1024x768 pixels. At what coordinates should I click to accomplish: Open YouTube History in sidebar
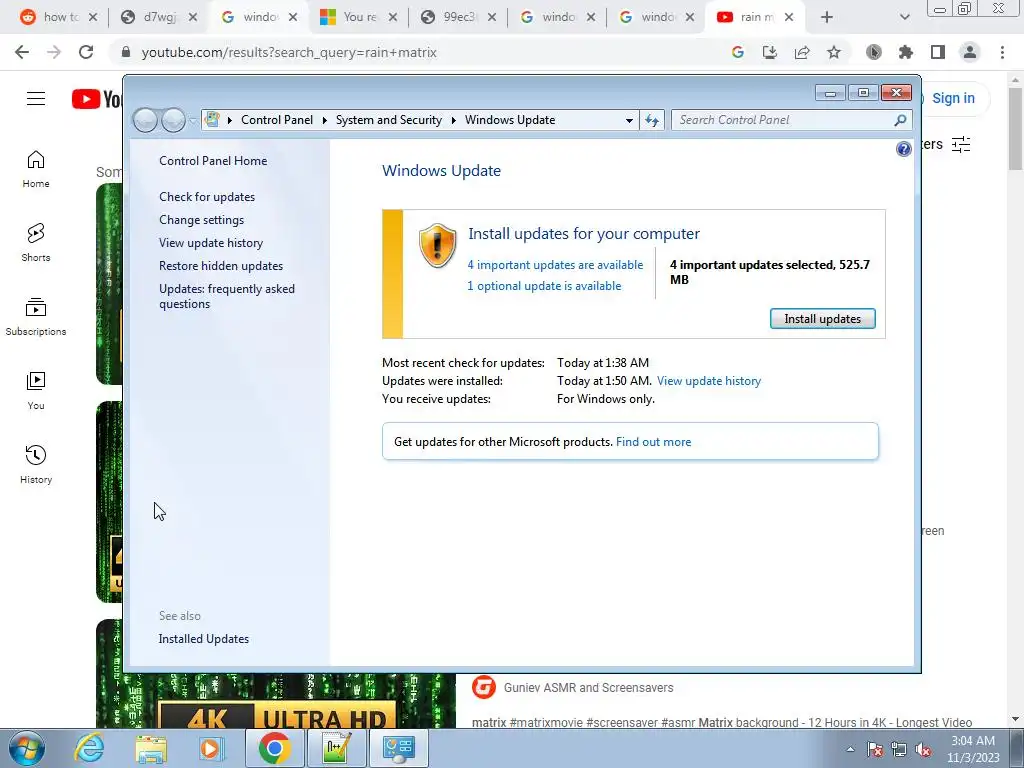pyautogui.click(x=36, y=464)
